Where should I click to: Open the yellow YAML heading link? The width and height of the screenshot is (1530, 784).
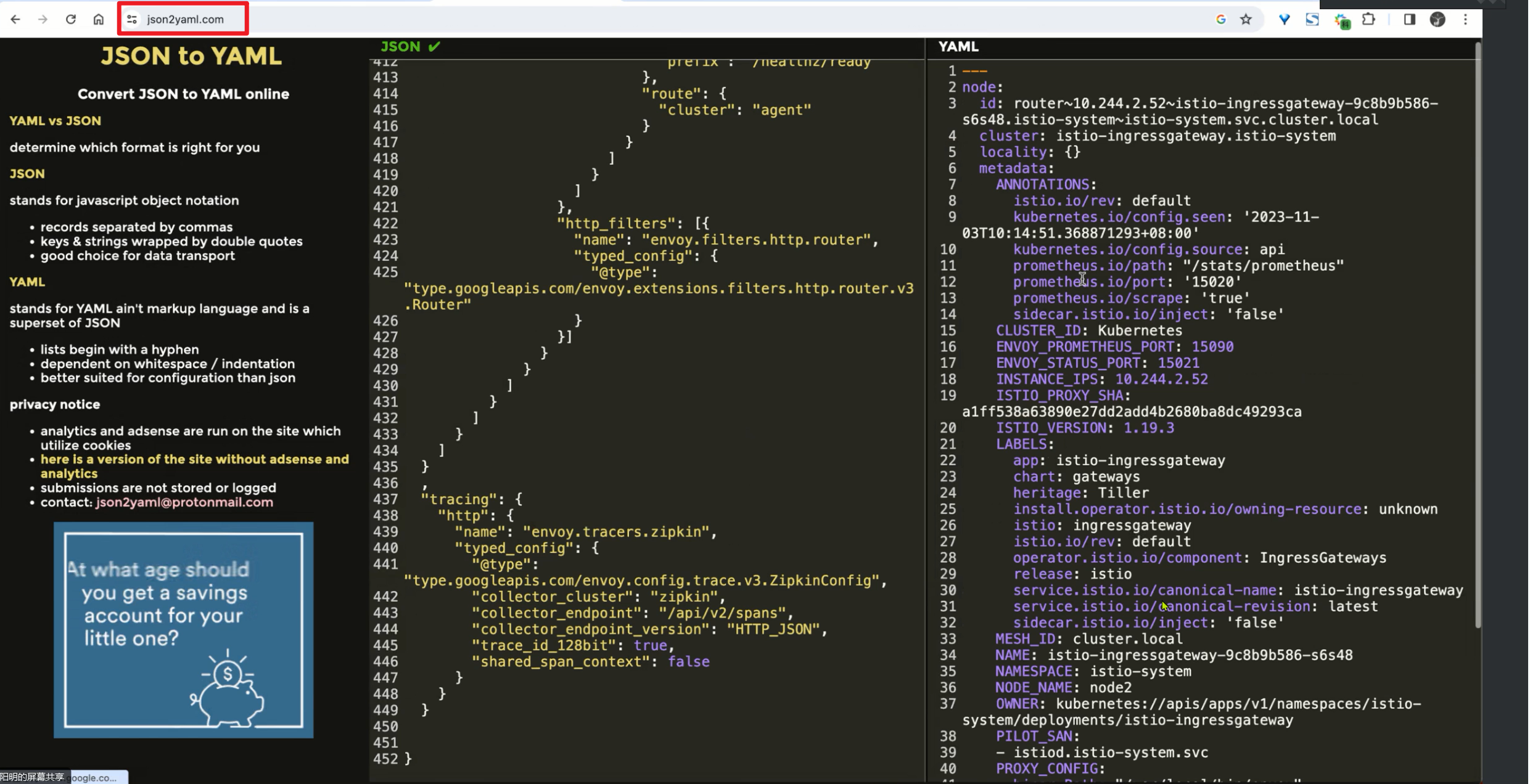tap(27, 282)
